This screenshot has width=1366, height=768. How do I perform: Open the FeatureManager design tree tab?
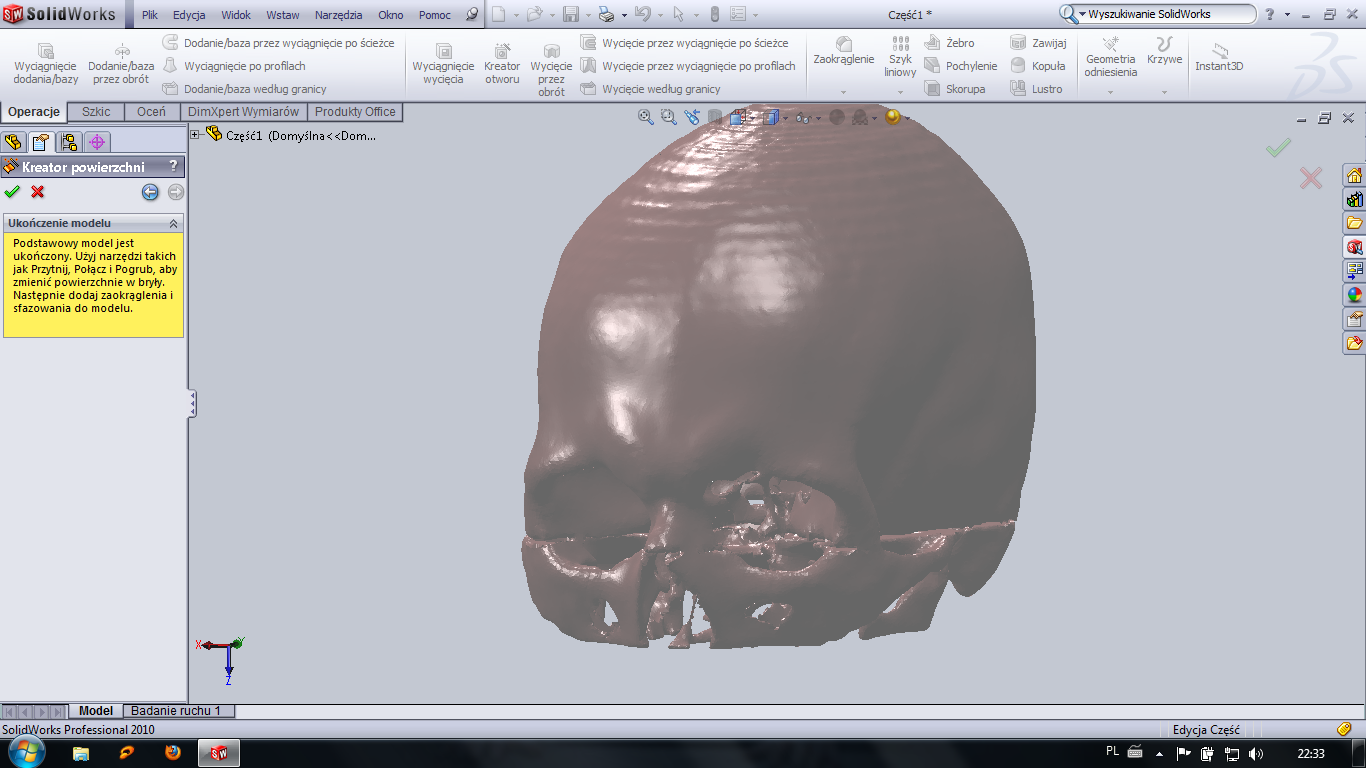pos(13,142)
